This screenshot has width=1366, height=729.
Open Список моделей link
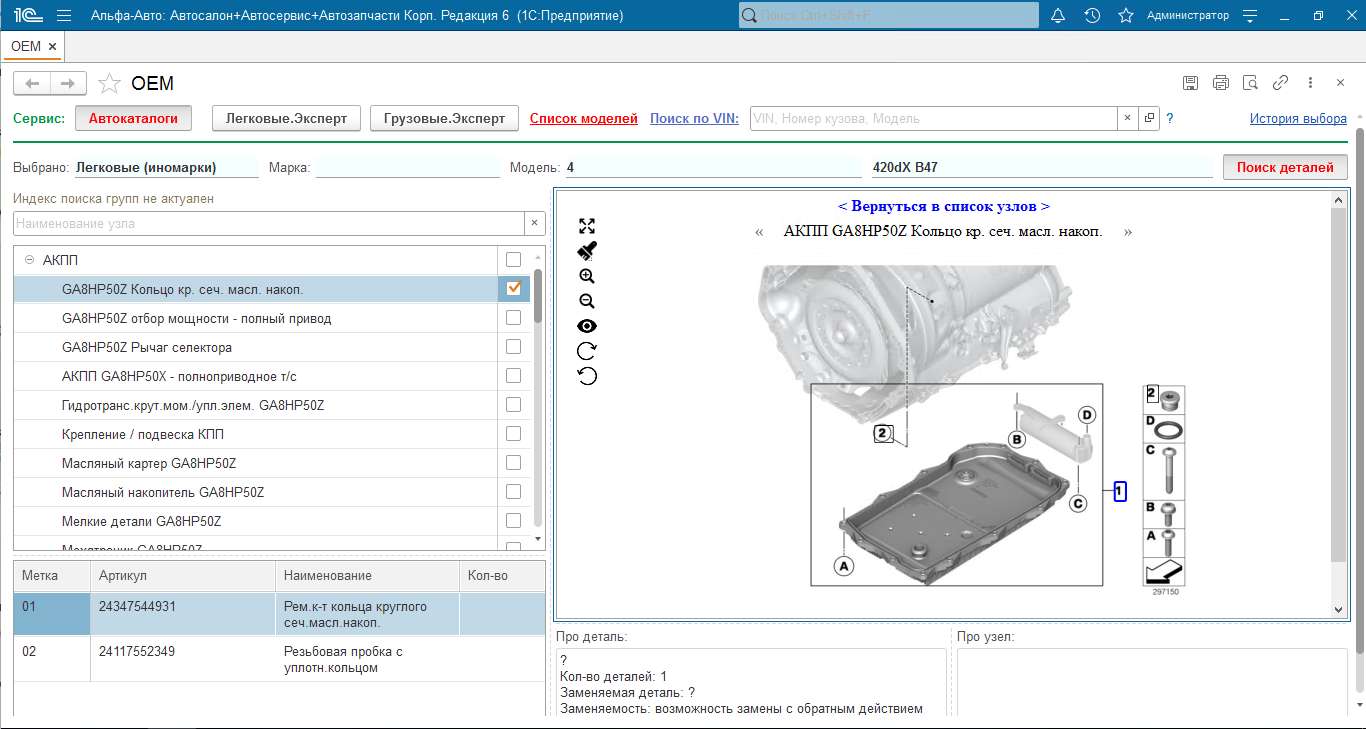[583, 118]
